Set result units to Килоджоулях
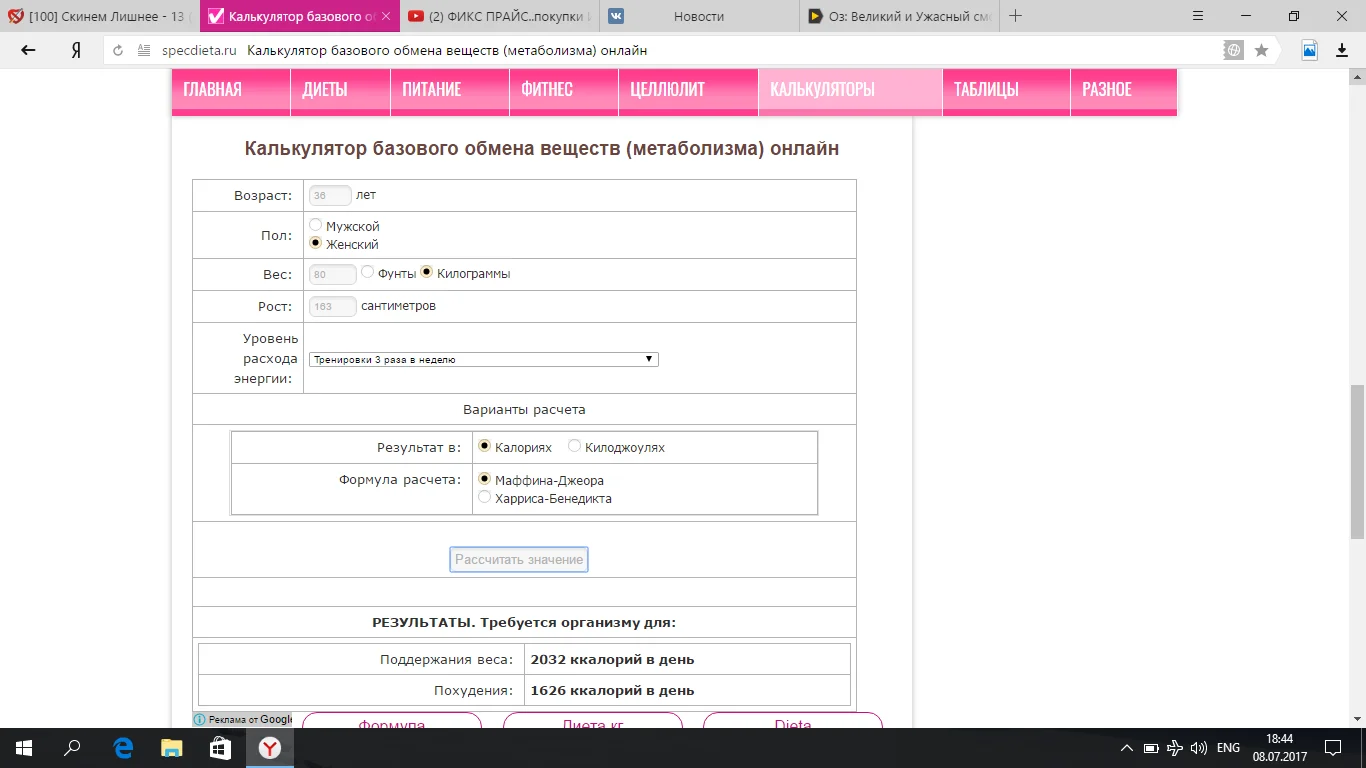Viewport: 1366px width, 768px height. click(574, 446)
